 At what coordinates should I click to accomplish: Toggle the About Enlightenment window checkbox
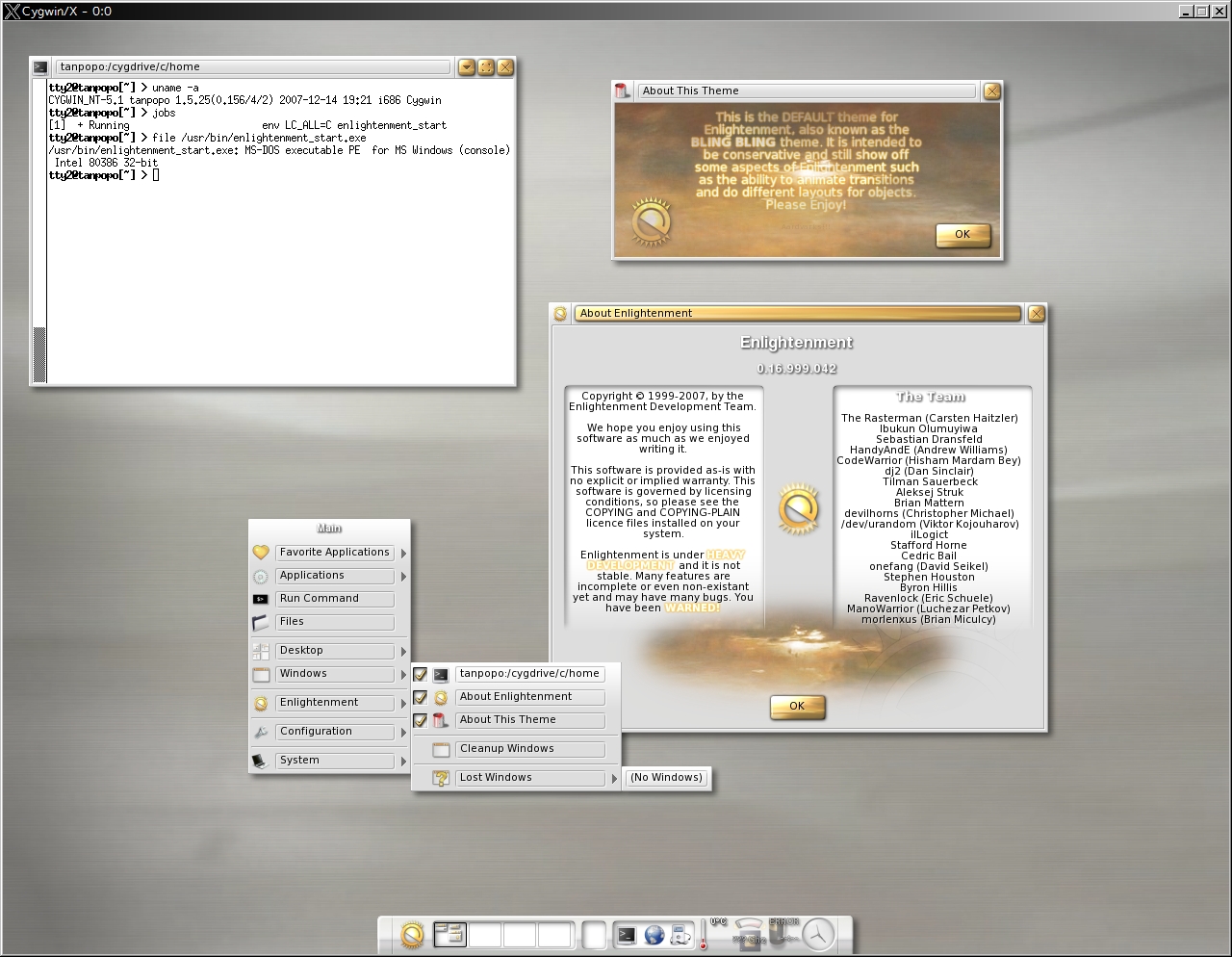tap(421, 698)
